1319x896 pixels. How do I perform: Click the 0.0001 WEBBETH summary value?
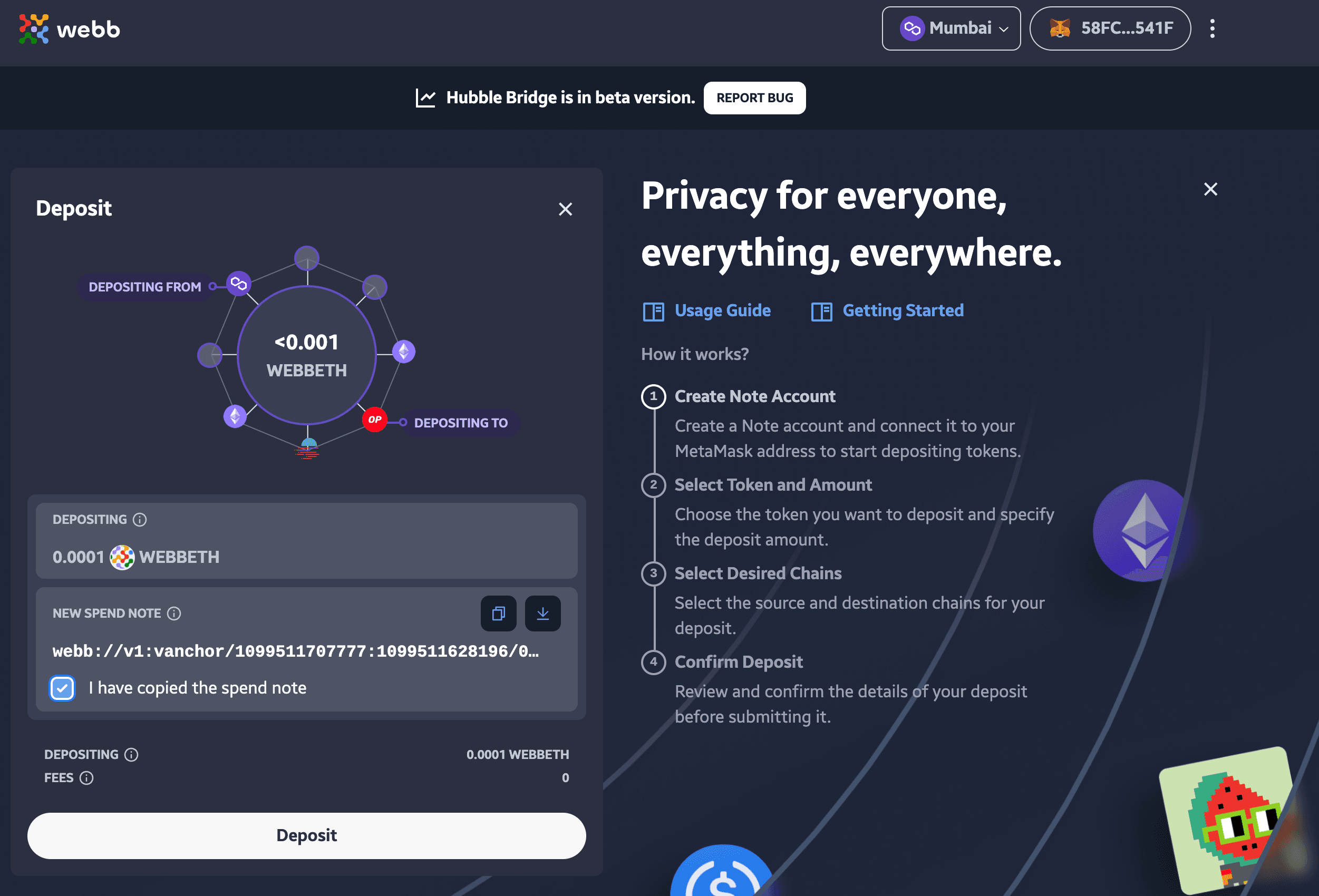point(517,754)
